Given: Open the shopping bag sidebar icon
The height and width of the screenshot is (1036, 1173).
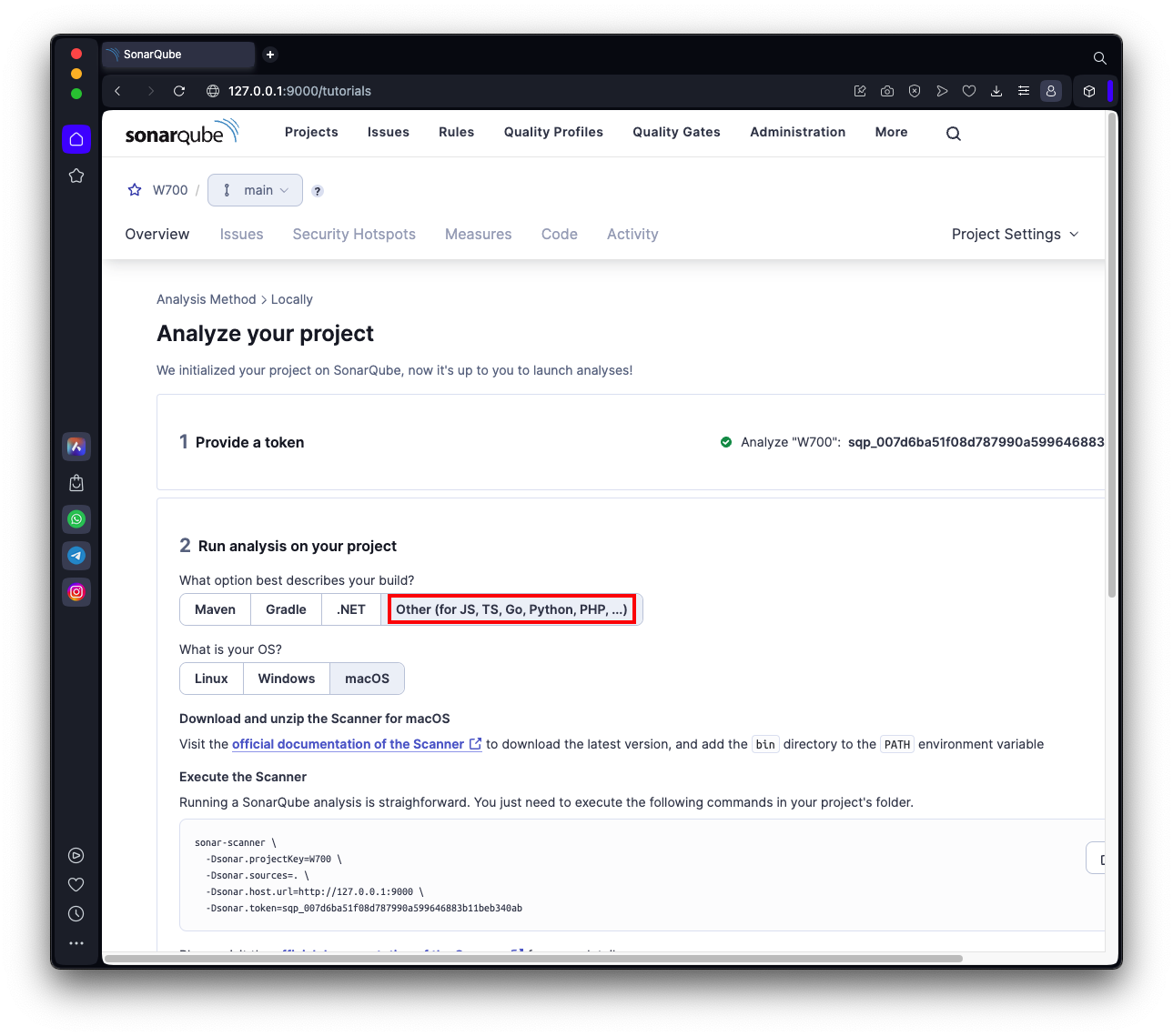Looking at the screenshot, I should point(76,483).
